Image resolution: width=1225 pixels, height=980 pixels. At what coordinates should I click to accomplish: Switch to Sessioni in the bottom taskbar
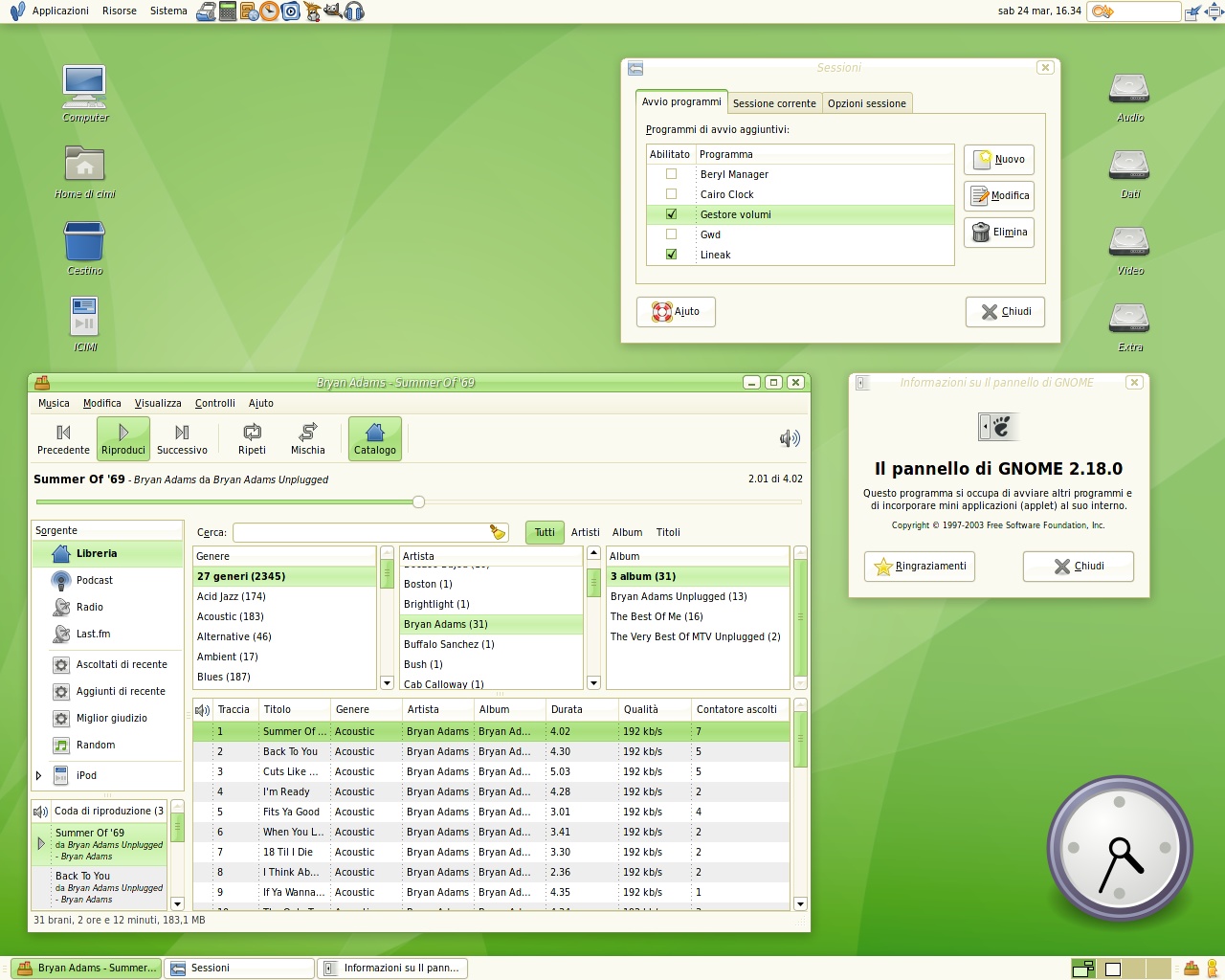[239, 969]
